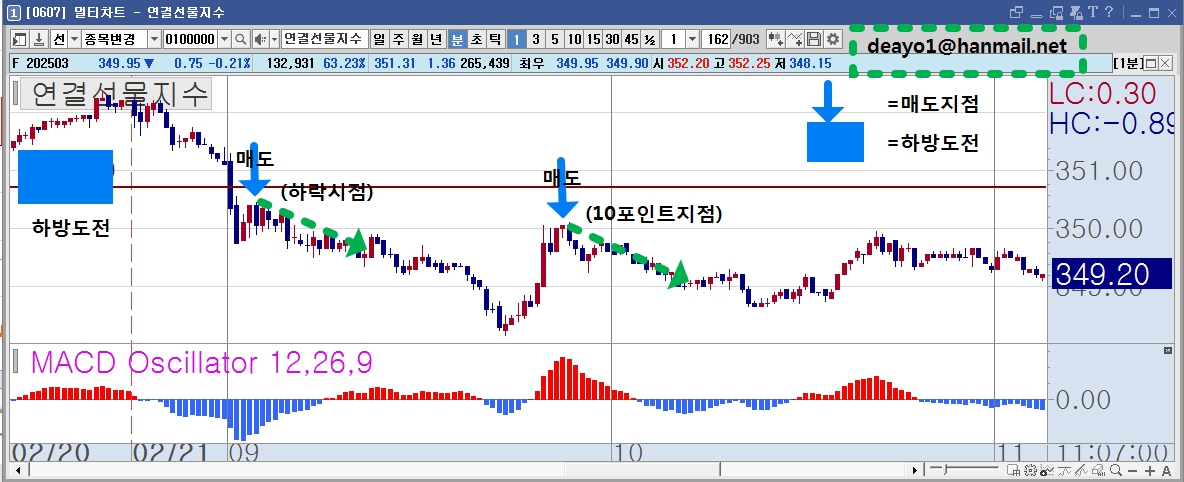Click the 최우 label in quote bar
This screenshot has width=1184, height=482.
click(530, 63)
